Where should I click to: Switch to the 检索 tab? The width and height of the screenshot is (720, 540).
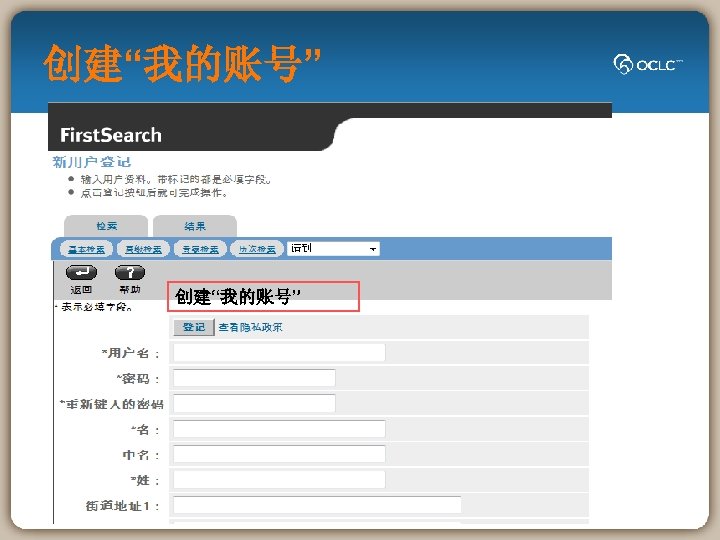[106, 226]
